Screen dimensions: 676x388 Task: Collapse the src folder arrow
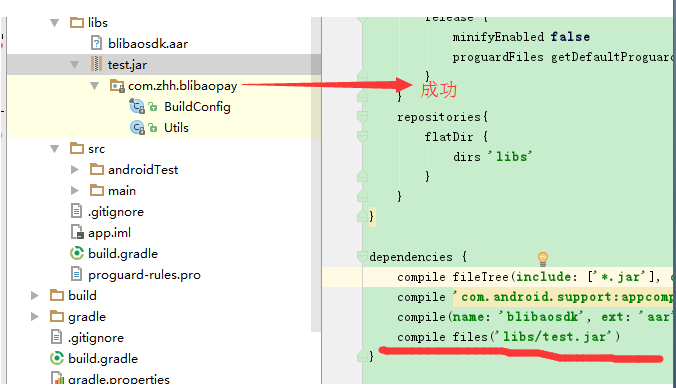pyautogui.click(x=54, y=149)
